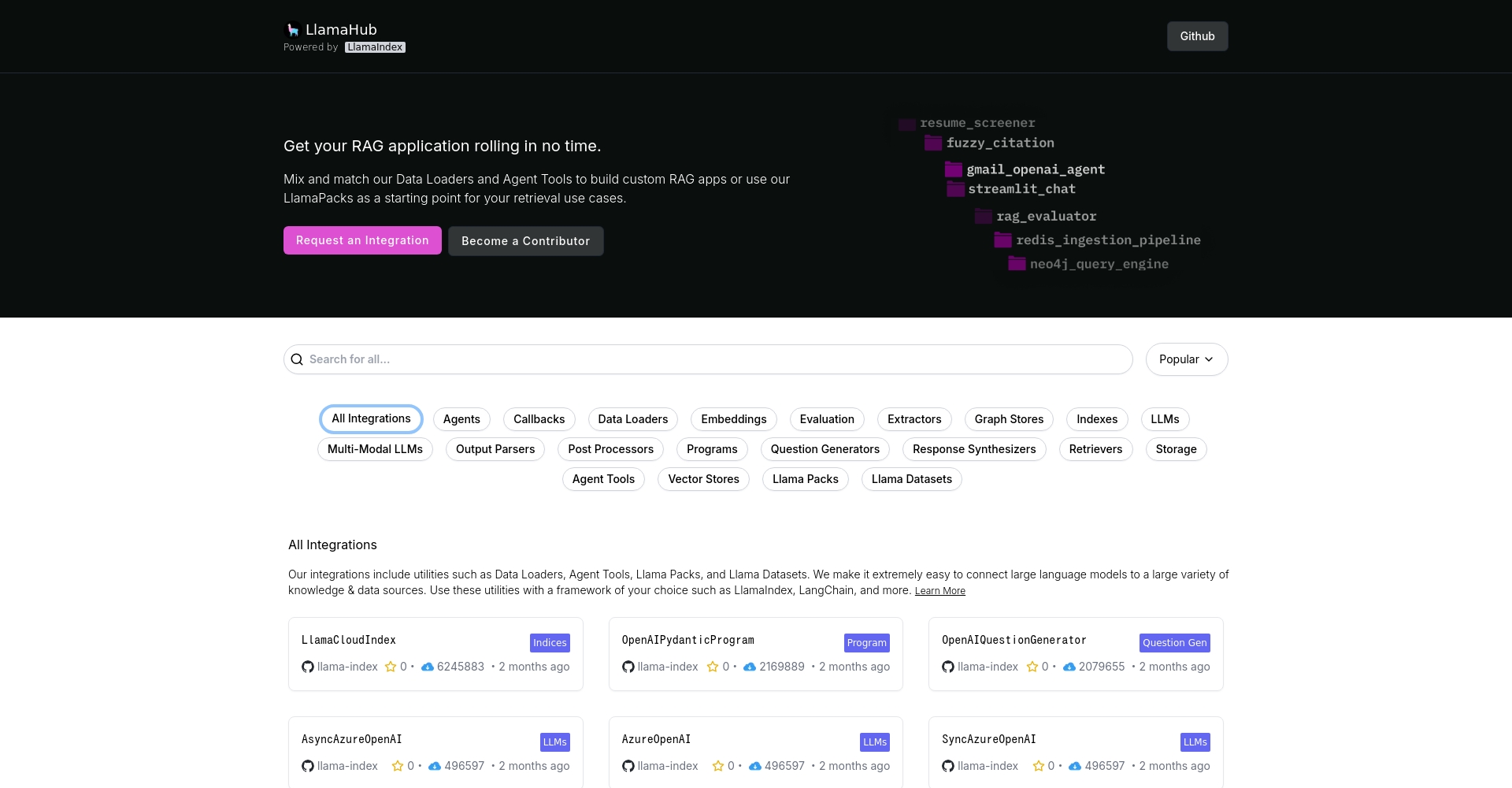The width and height of the screenshot is (1512, 788).
Task: Show Post Processors integrations
Action: click(611, 449)
